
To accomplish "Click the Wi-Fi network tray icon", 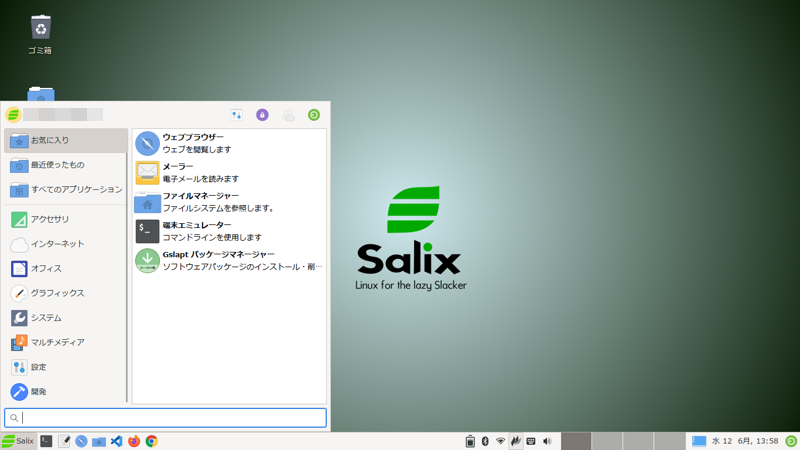I will [x=501, y=441].
